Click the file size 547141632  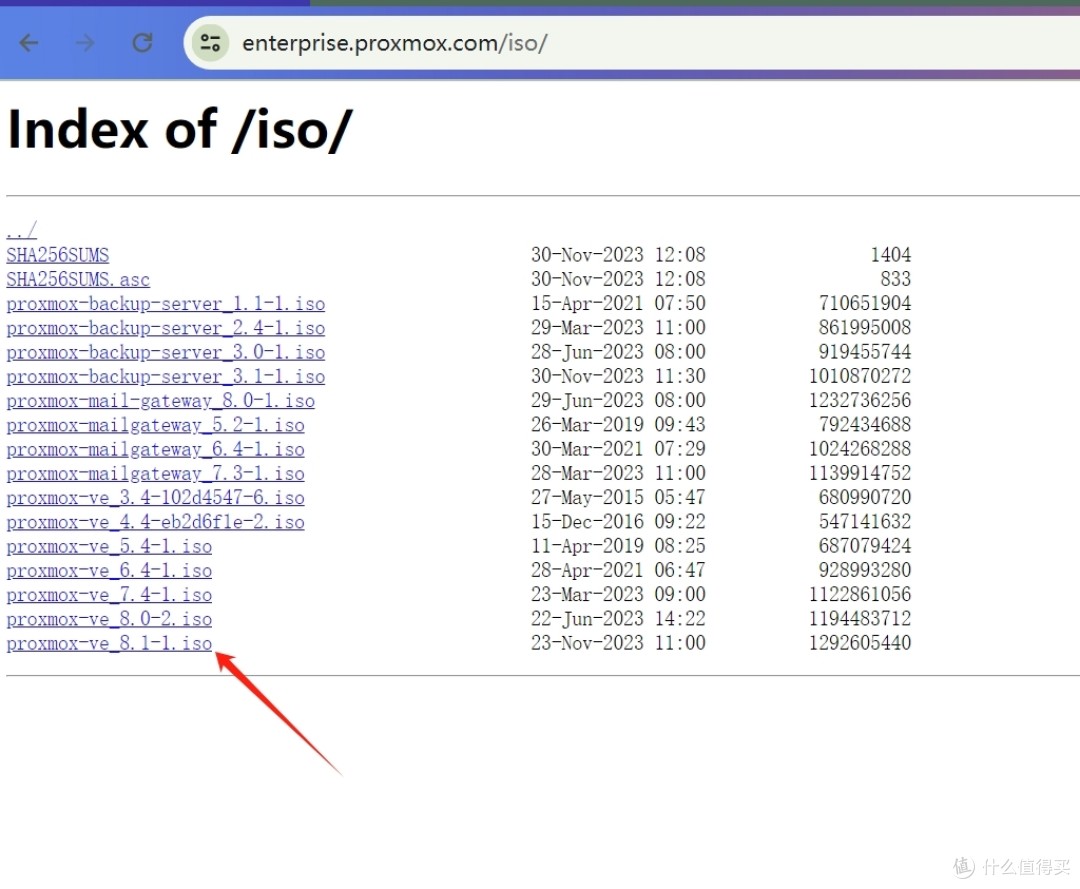pos(864,522)
